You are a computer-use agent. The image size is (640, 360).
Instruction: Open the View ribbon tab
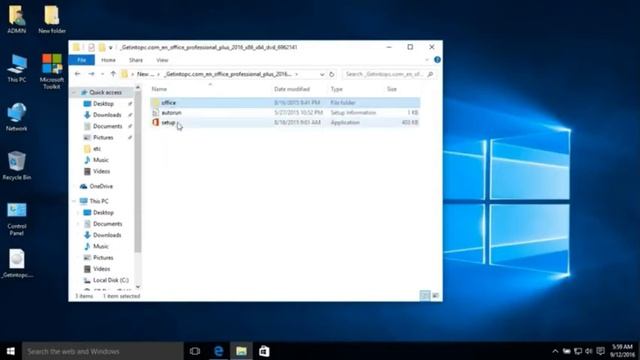[162, 60]
